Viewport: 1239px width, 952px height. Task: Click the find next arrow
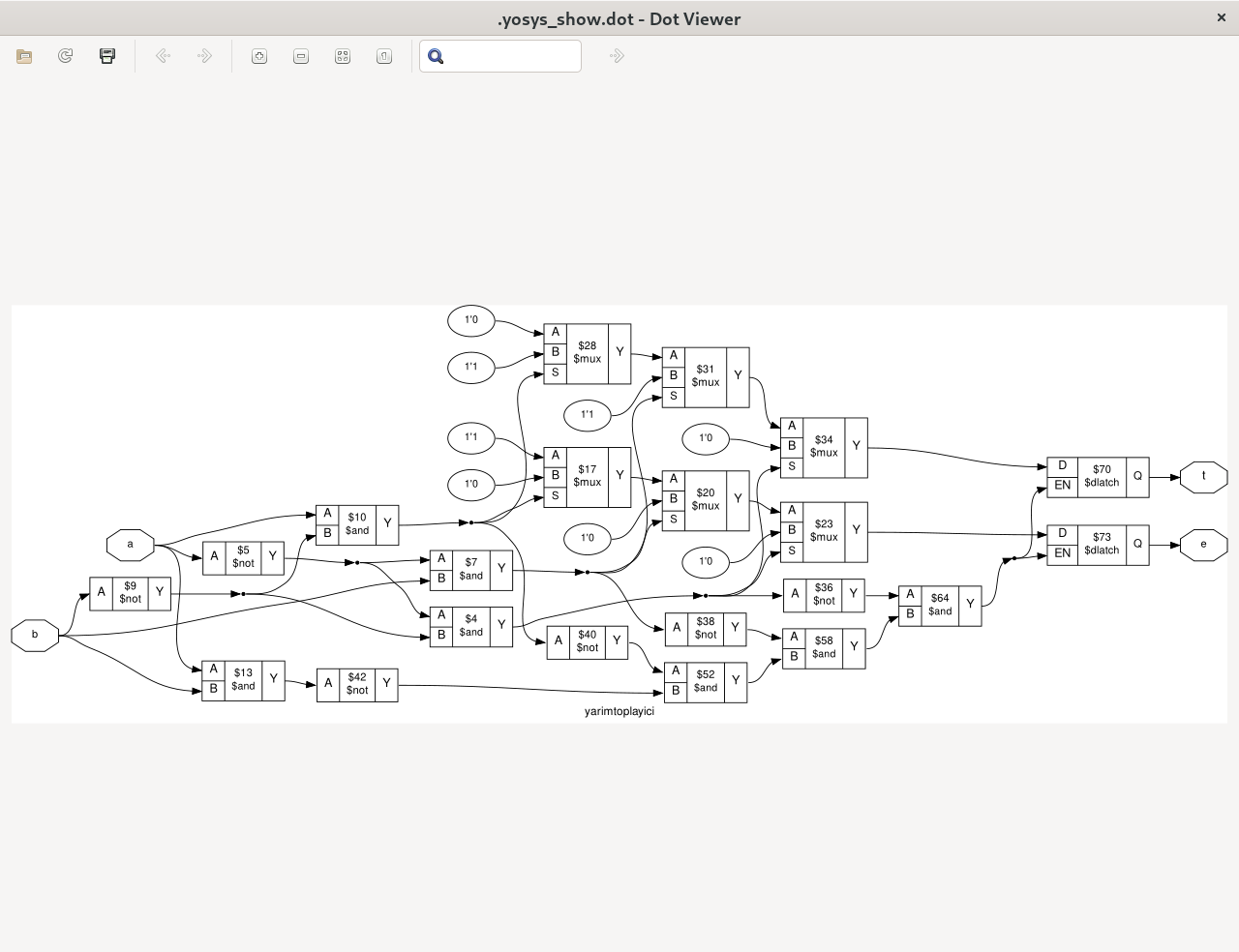(617, 56)
